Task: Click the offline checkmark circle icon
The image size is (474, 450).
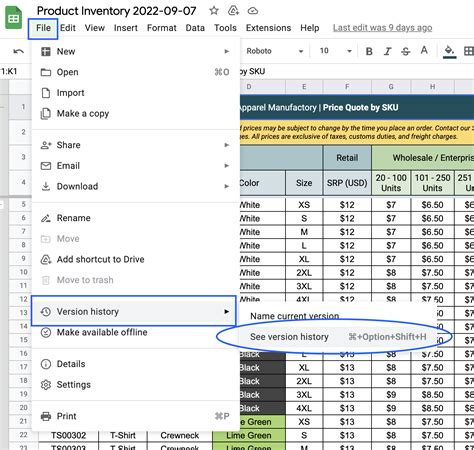Action: point(46,332)
